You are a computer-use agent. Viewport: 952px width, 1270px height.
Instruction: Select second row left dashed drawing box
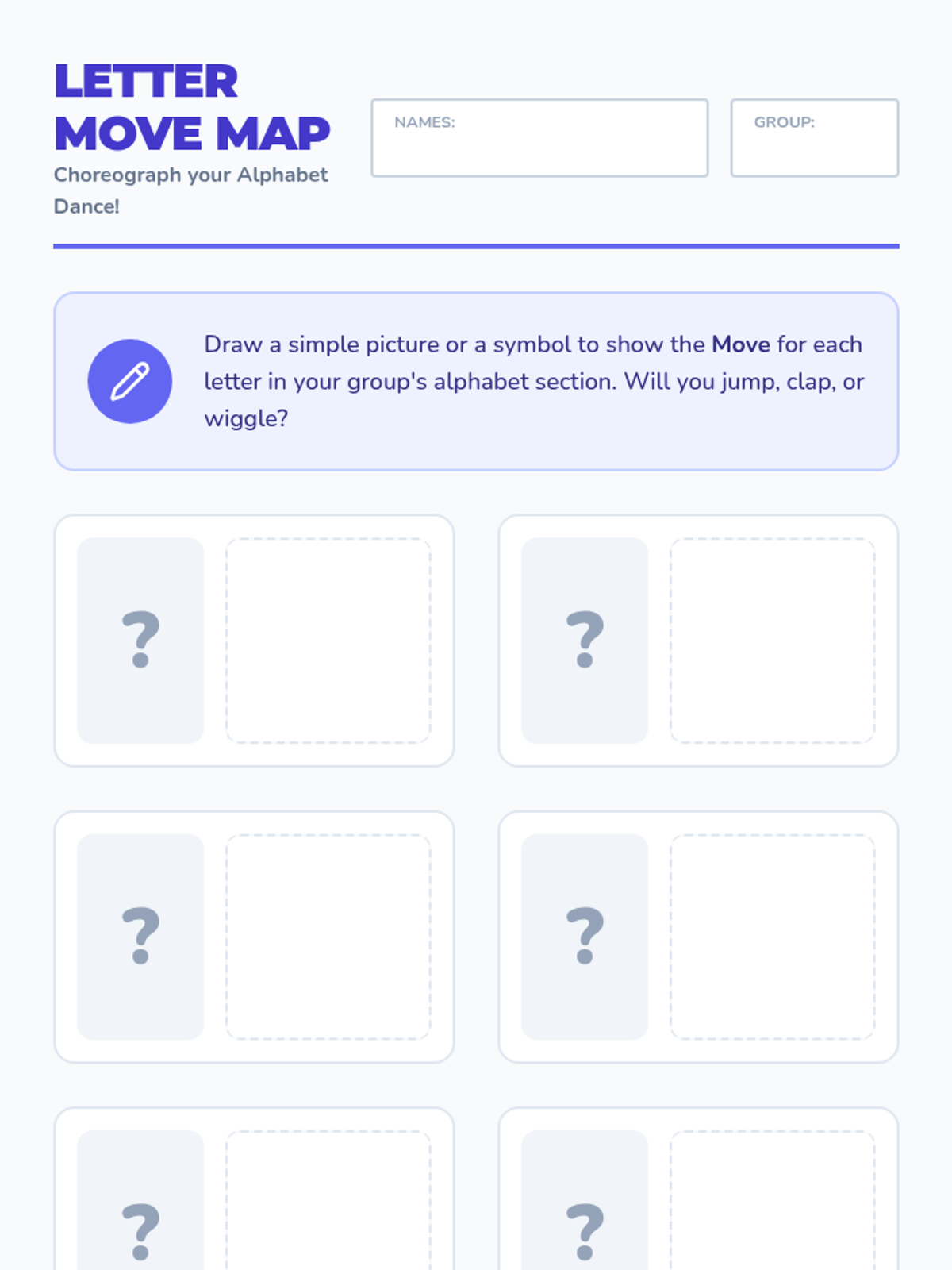click(328, 937)
